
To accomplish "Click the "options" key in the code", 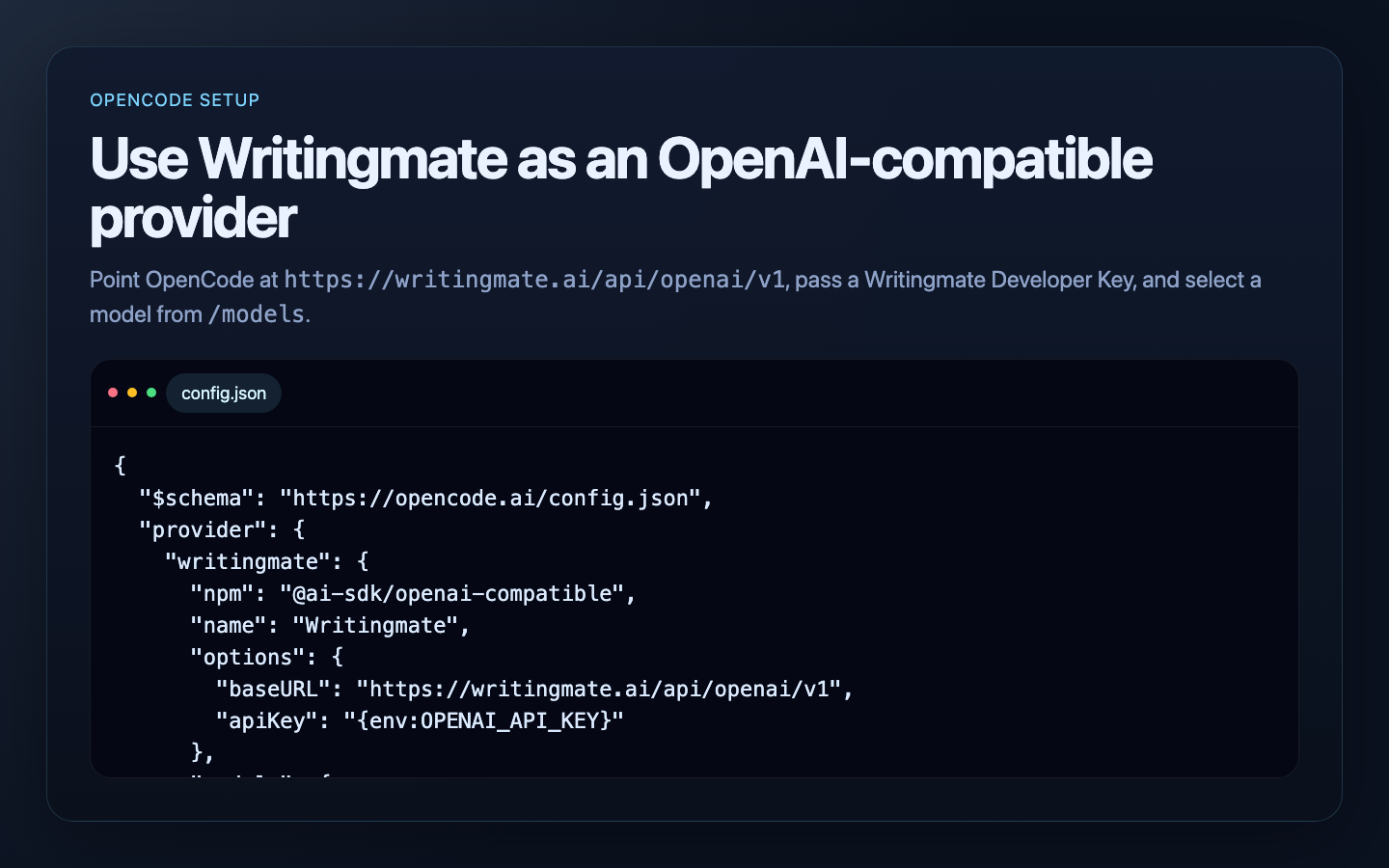I will [245, 657].
